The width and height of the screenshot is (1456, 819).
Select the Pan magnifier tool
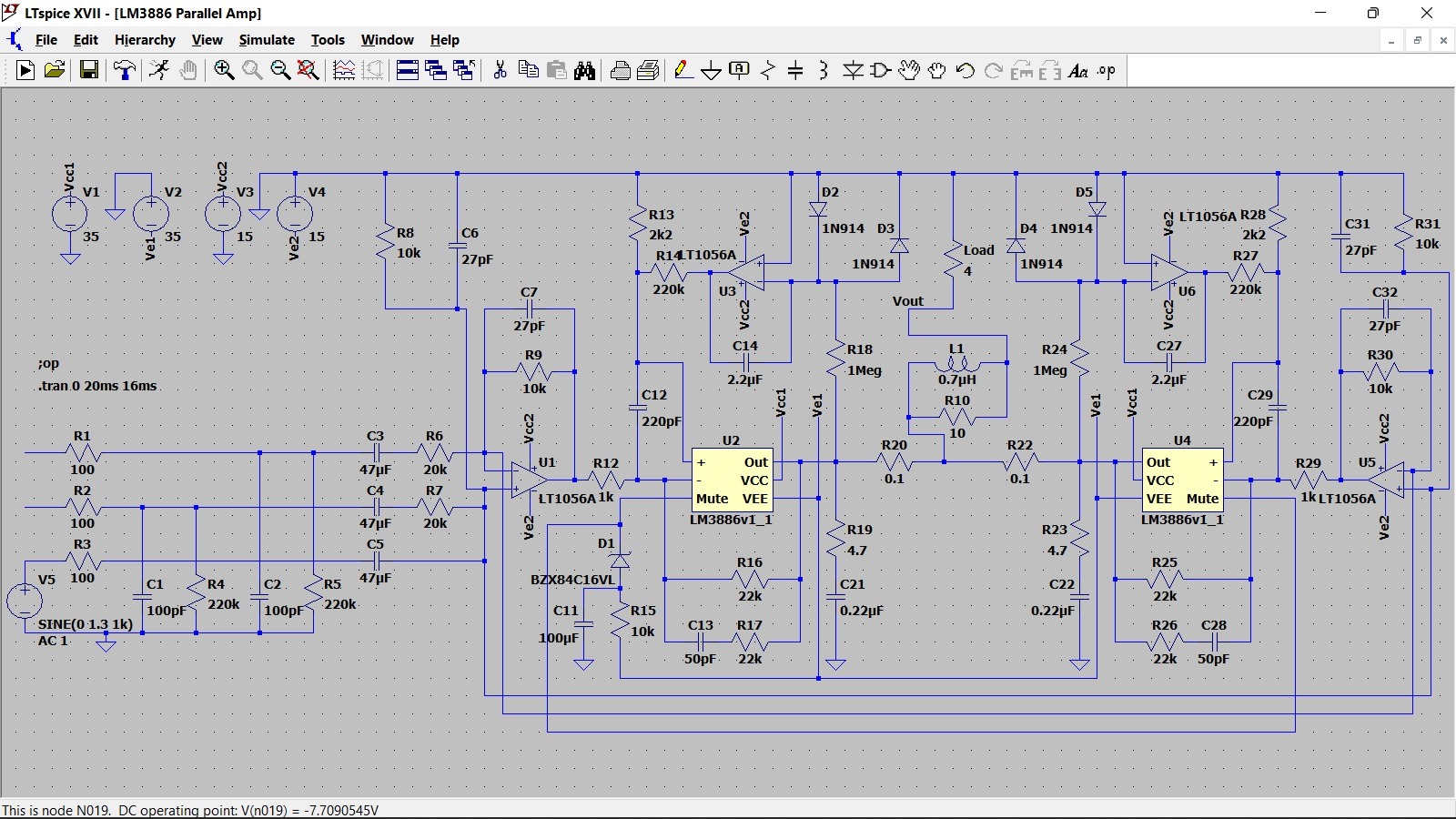pos(252,70)
